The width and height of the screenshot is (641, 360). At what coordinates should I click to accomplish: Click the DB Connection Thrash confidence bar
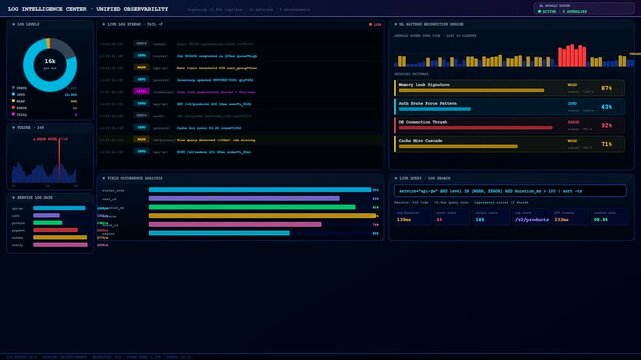(475, 128)
